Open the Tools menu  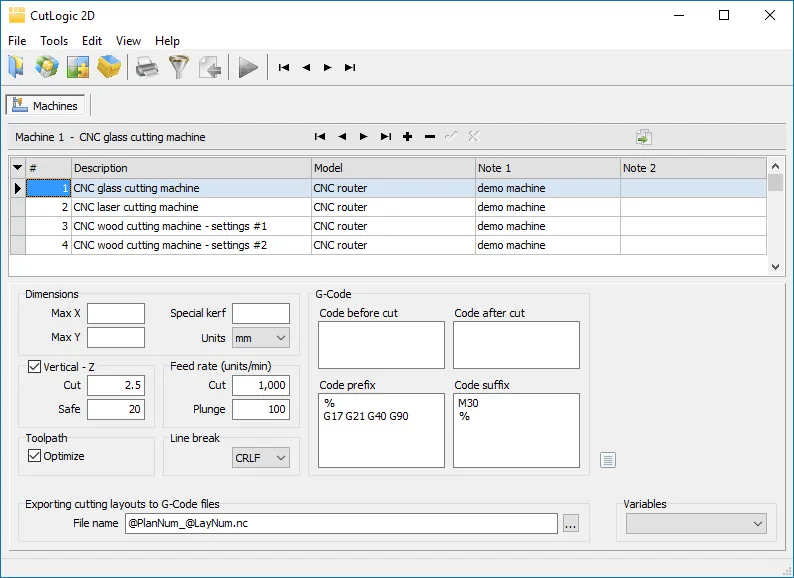click(54, 41)
